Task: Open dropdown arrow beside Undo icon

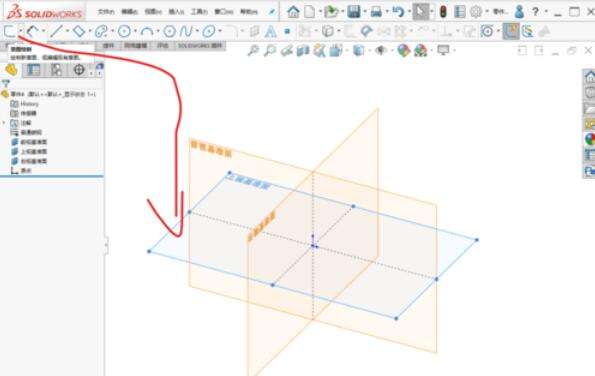Action: [409, 12]
